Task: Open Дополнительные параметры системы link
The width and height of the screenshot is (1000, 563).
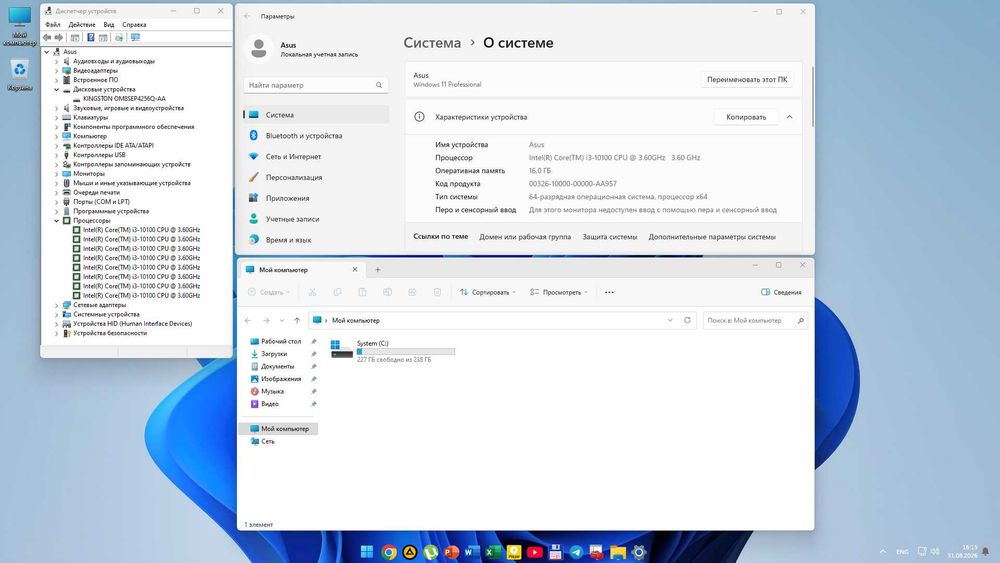Action: click(712, 237)
